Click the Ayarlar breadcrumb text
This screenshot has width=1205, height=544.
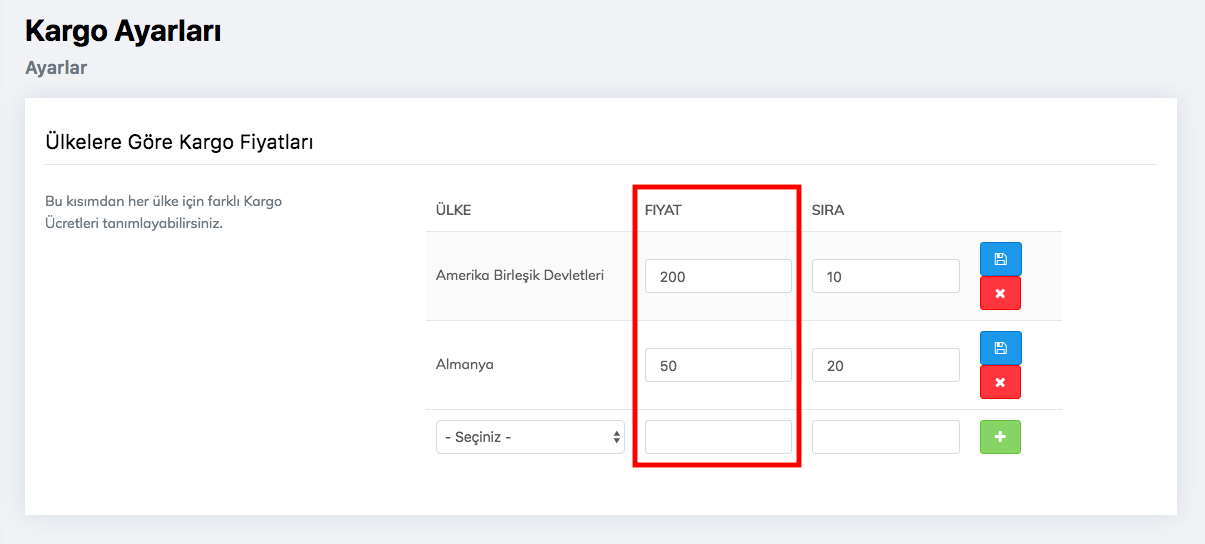56,68
